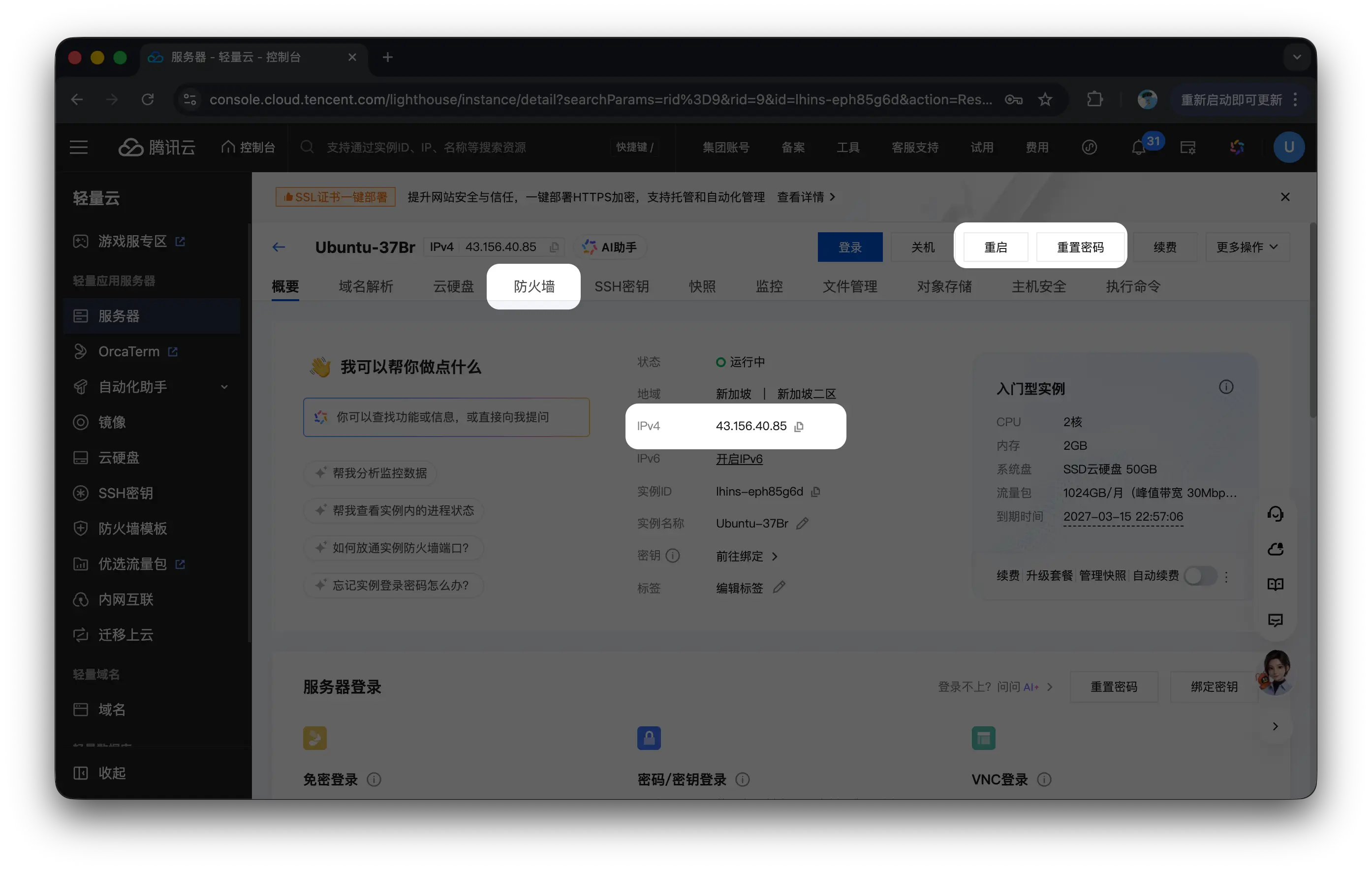
Task: Click the 续费 button in header
Action: (x=1165, y=248)
